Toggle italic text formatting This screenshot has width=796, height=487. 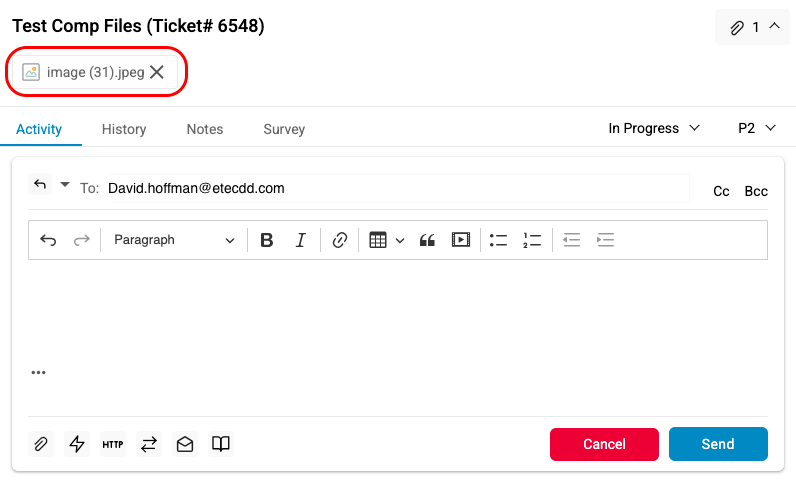tap(300, 240)
